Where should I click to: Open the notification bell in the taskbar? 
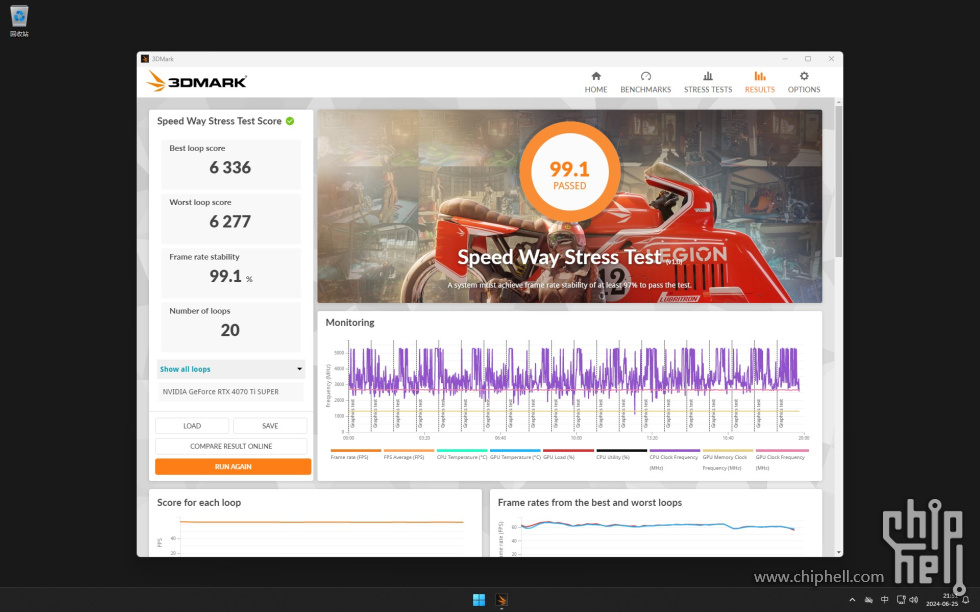click(966, 600)
